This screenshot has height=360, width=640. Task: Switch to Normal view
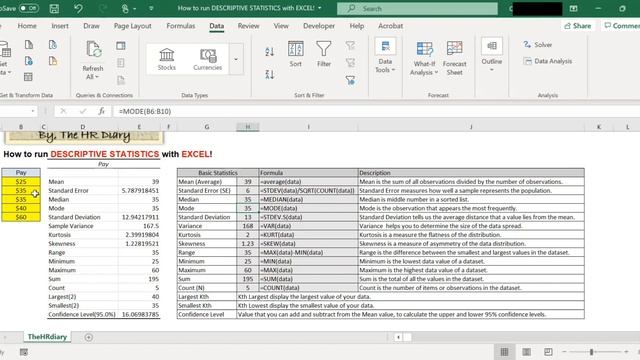point(504,352)
